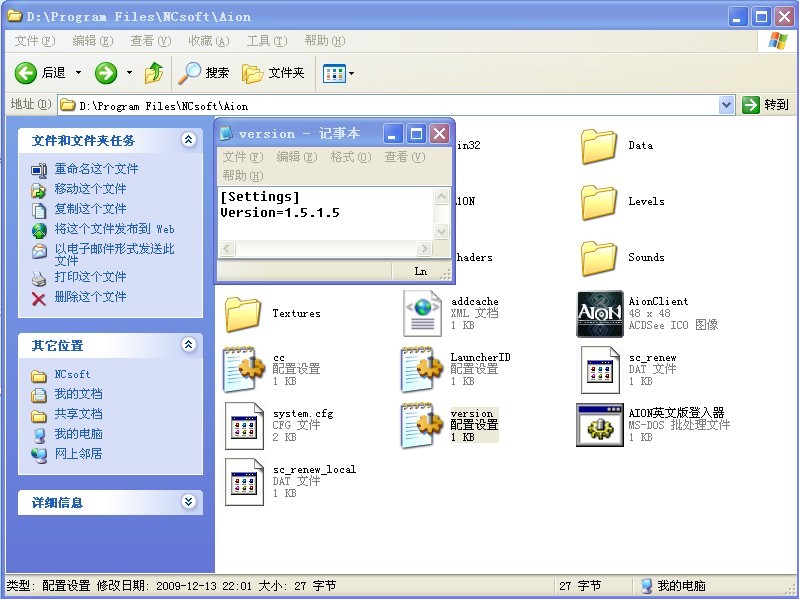Screen dimensions: 799x599
Task: Click 'Rename this file' (重命名这个文件) link
Action: pyautogui.click(x=96, y=169)
